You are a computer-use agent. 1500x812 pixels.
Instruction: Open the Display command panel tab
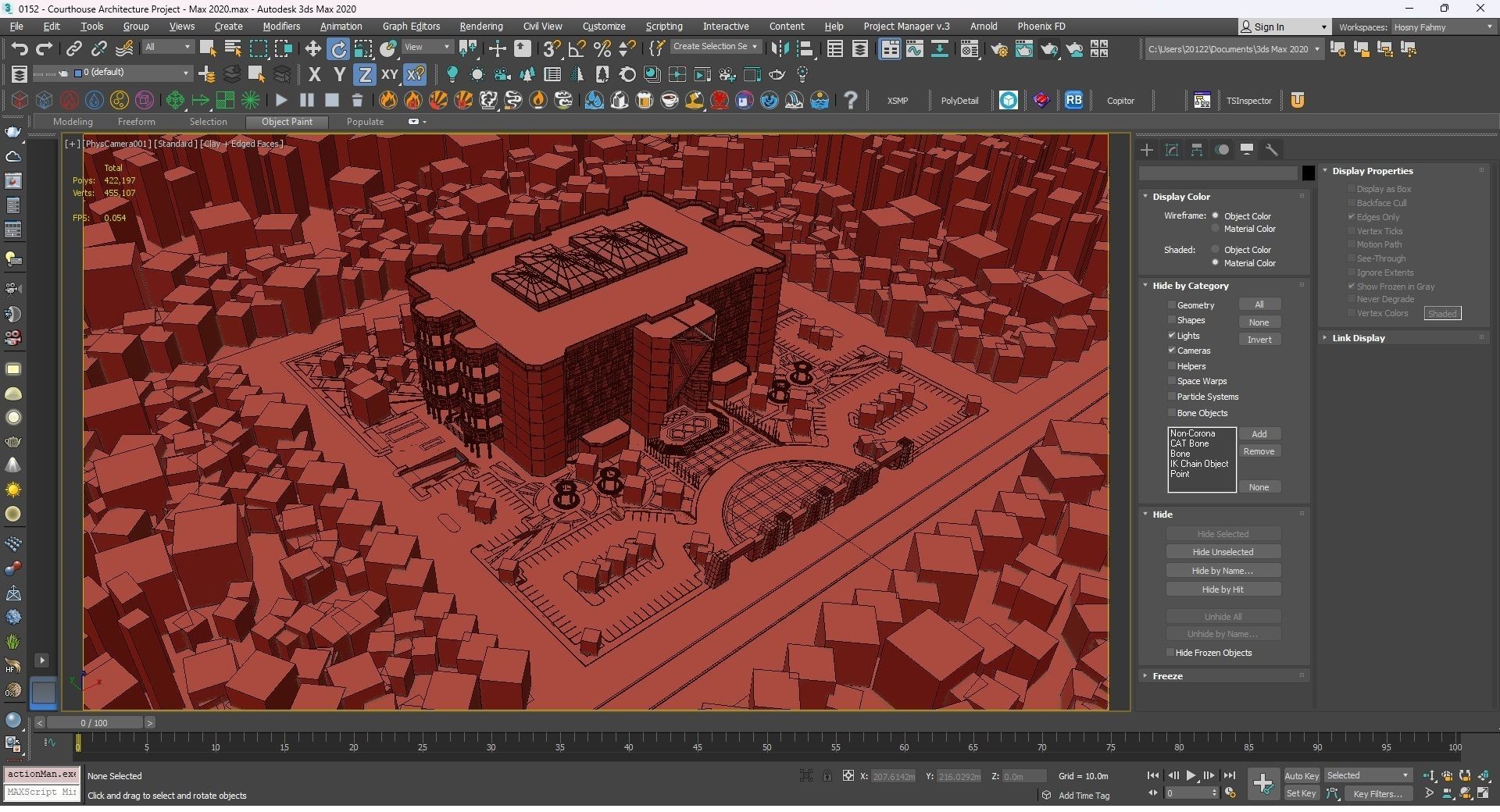point(1247,149)
